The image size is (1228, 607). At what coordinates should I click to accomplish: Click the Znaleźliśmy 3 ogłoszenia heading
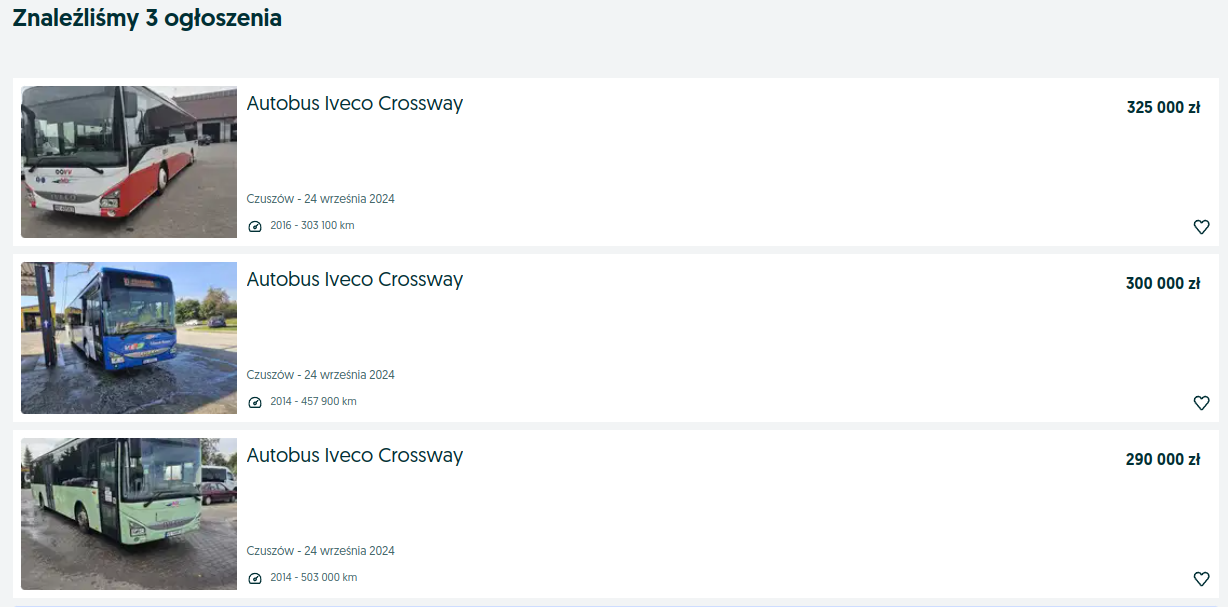pos(146,17)
